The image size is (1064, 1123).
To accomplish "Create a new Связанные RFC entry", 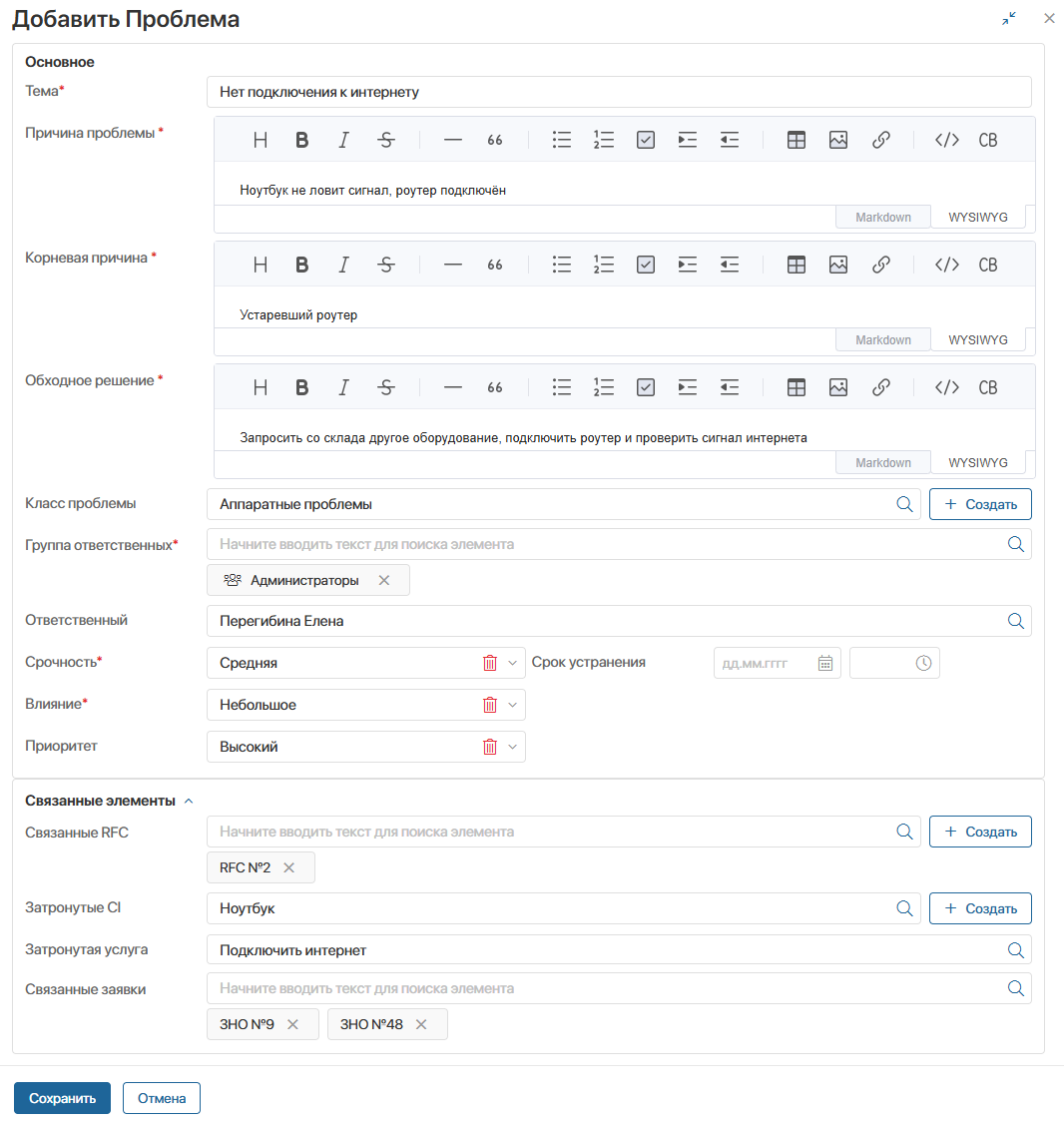I will click(x=980, y=832).
